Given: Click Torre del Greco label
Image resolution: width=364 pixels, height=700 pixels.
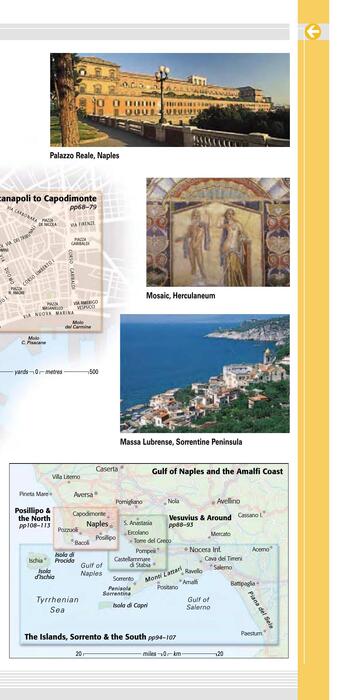Looking at the screenshot, I should 152,541.
